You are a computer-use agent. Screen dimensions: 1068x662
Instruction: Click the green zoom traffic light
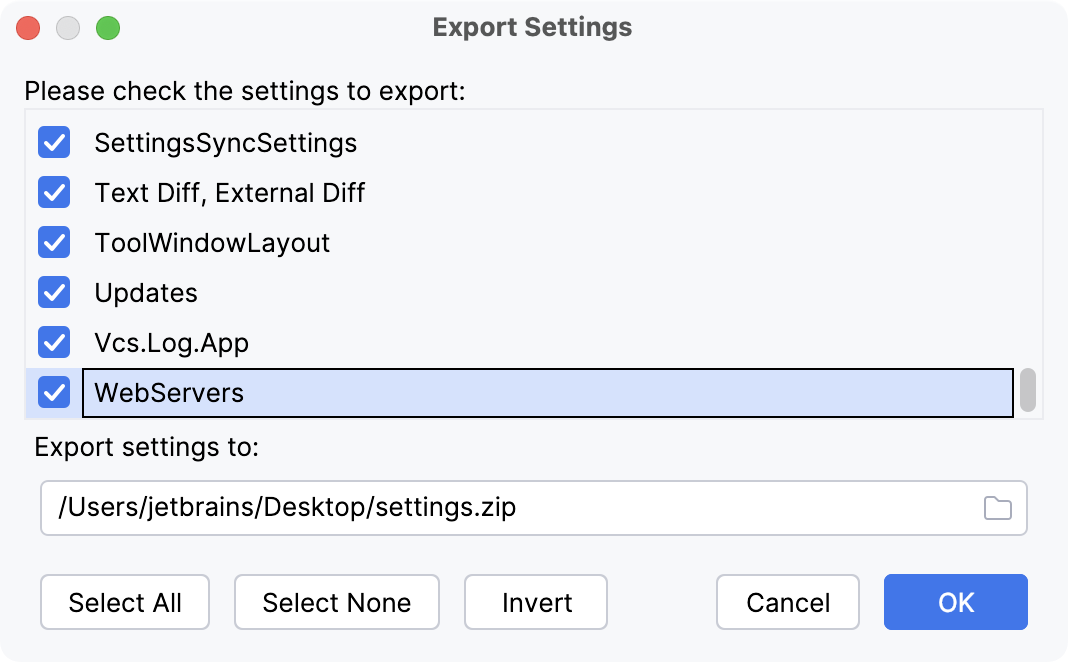[x=108, y=27]
